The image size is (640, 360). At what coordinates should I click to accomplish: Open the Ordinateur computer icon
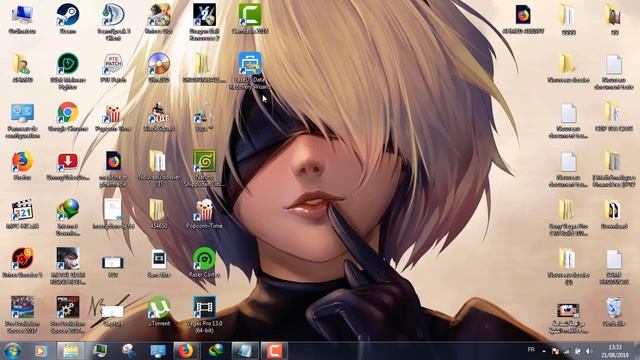22,18
